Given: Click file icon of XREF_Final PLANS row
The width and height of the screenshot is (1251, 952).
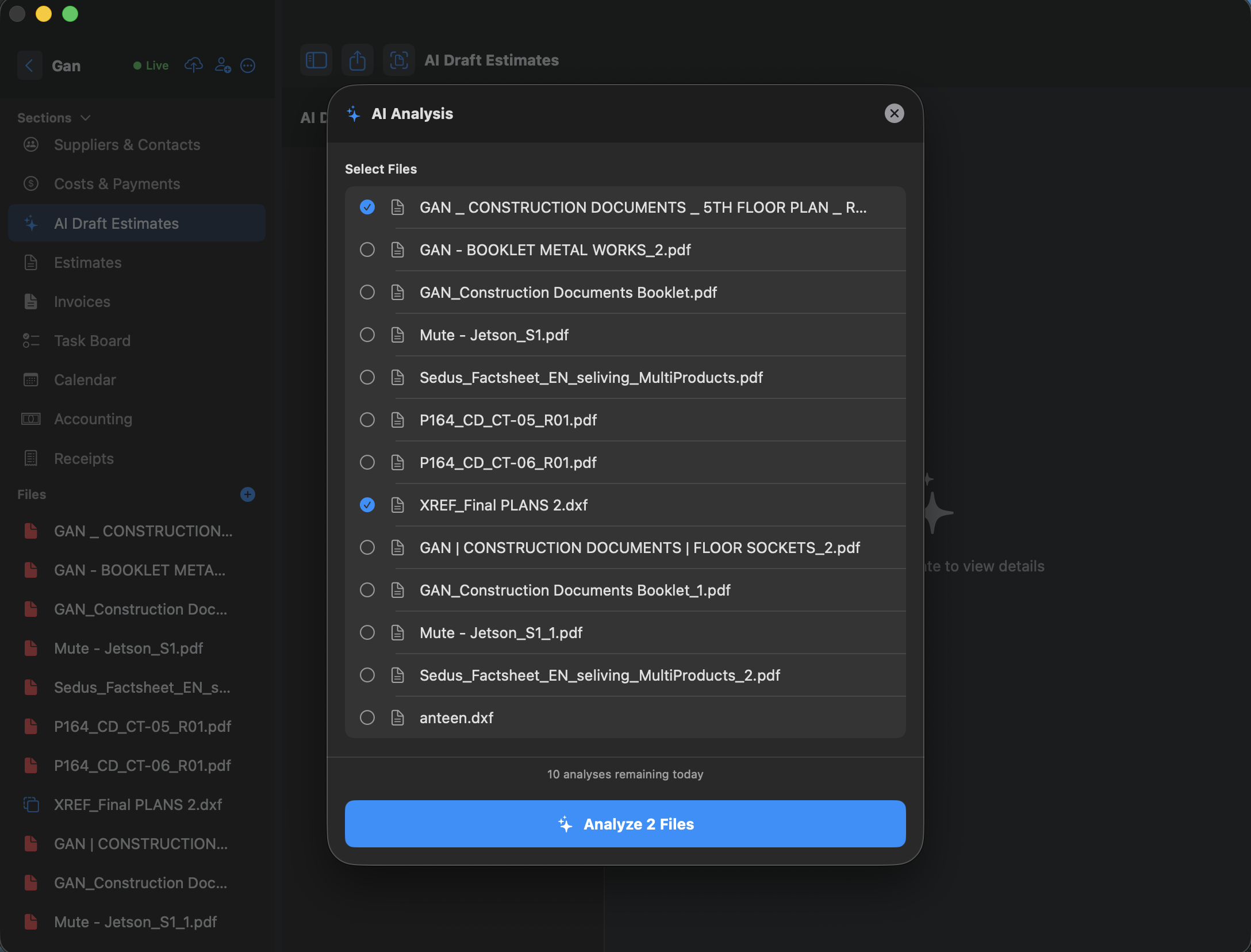Looking at the screenshot, I should pyautogui.click(x=397, y=505).
